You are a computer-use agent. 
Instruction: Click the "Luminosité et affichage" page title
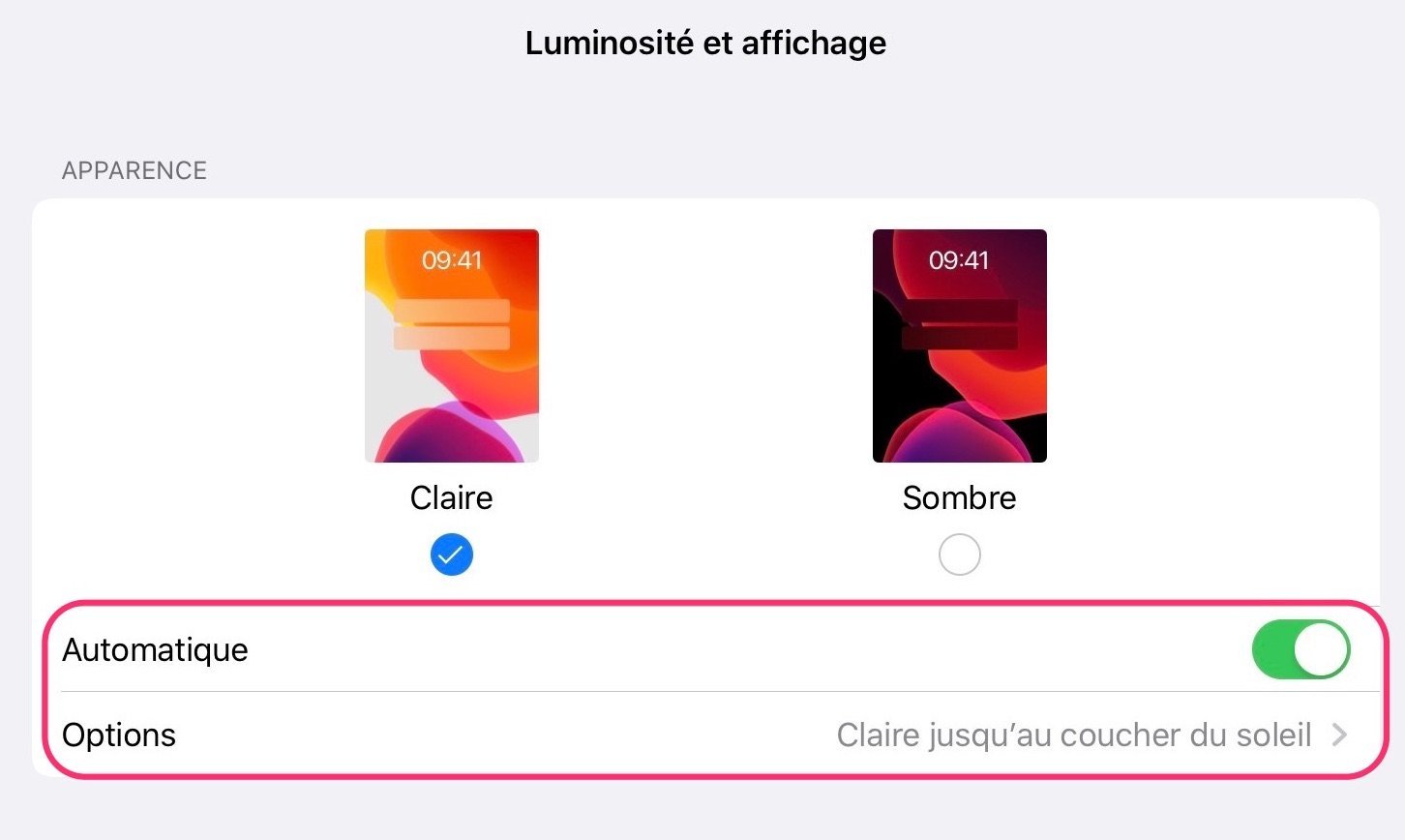705,43
